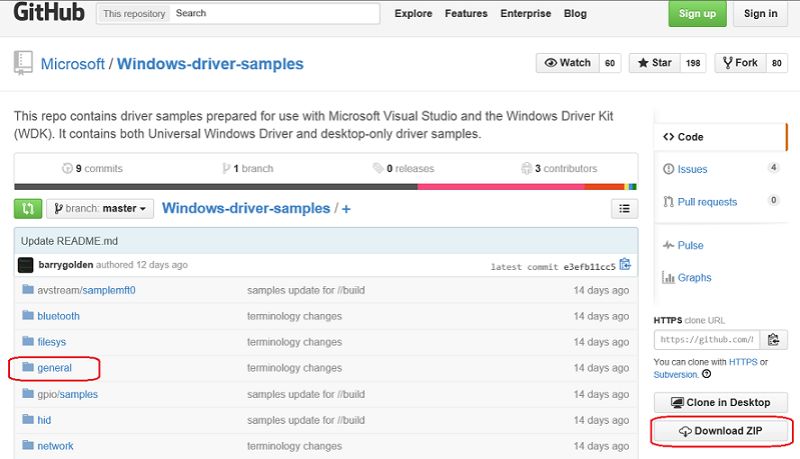Select the Code tab in sidebar
The width and height of the screenshot is (800, 459).
click(720, 137)
